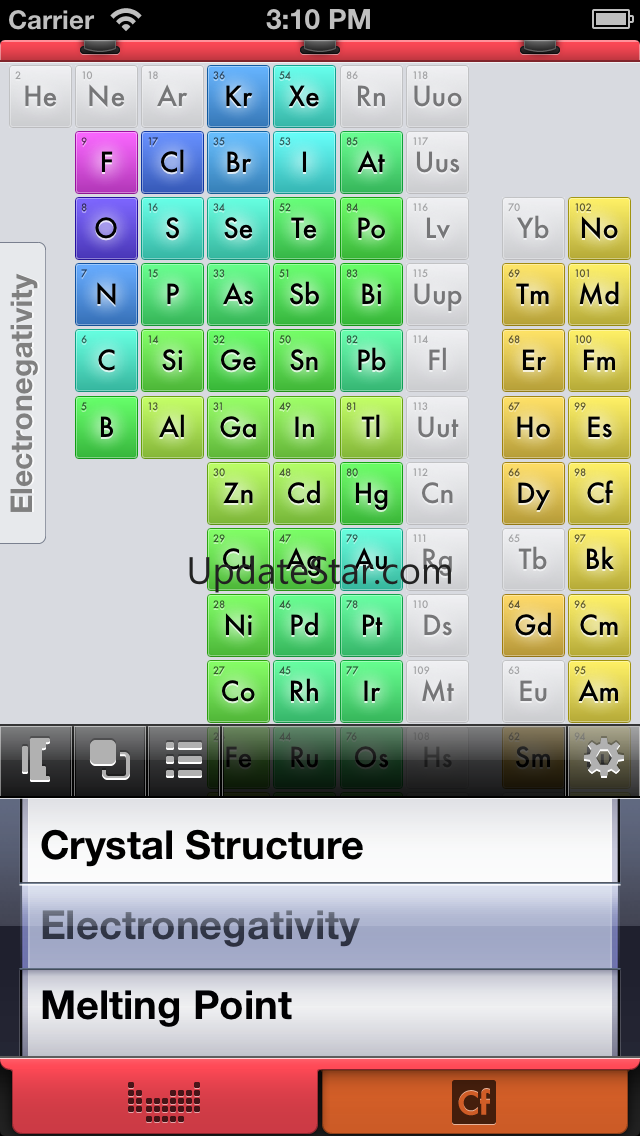Tap the Carbon (C) element tile

tap(106, 361)
